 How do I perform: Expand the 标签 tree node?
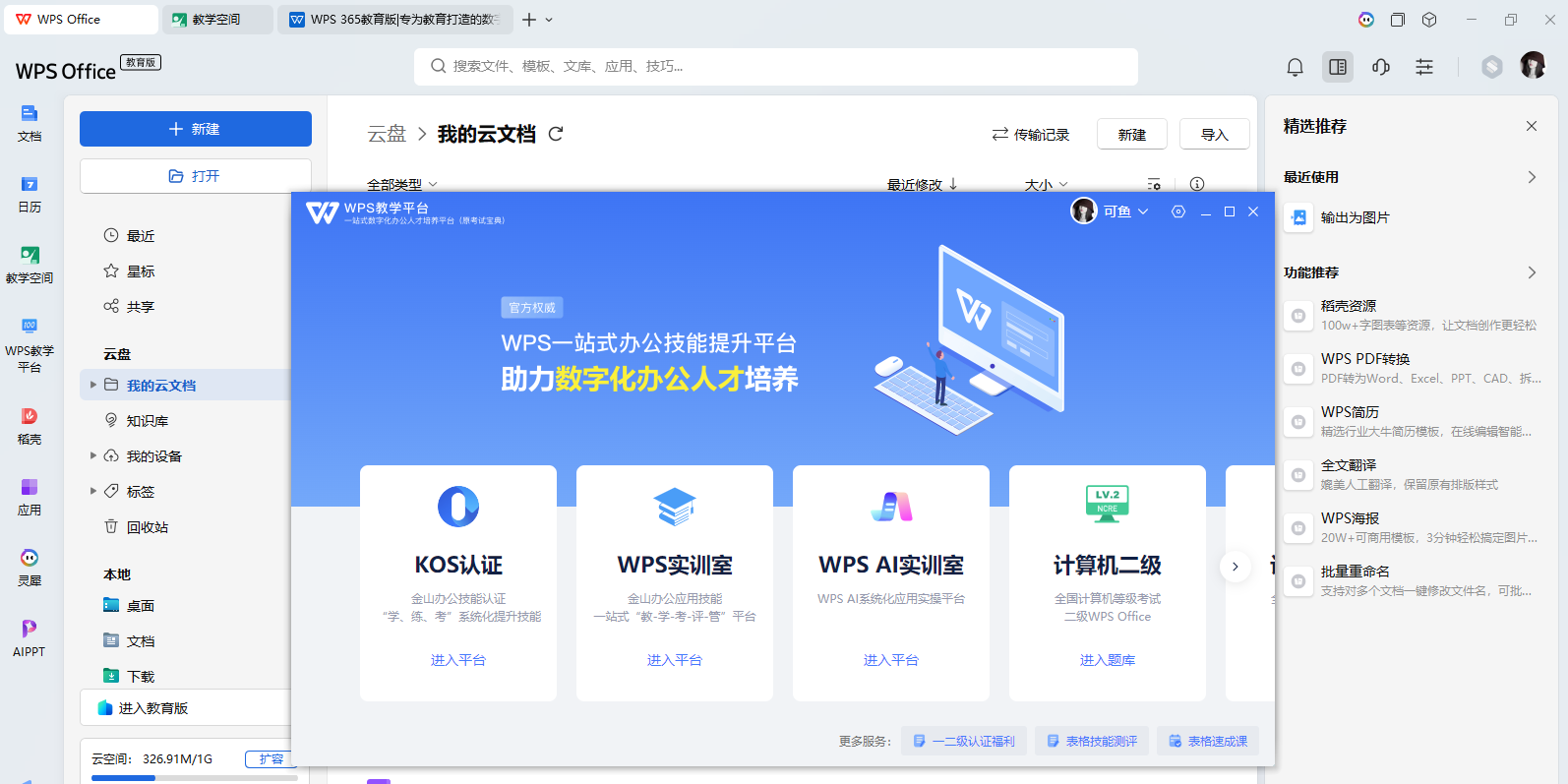[x=93, y=491]
